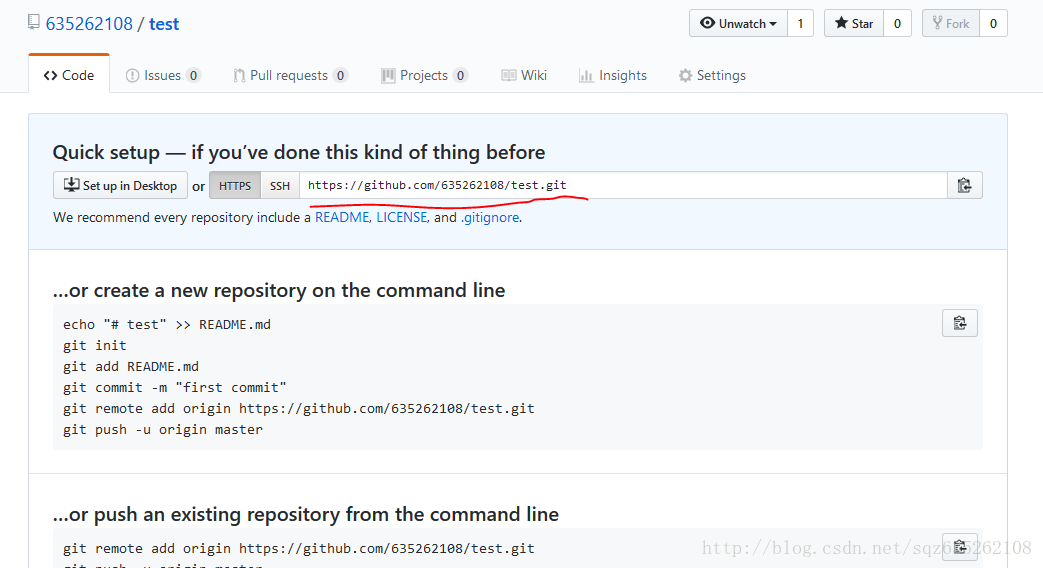
Task: Open the README link
Action: coord(342,217)
